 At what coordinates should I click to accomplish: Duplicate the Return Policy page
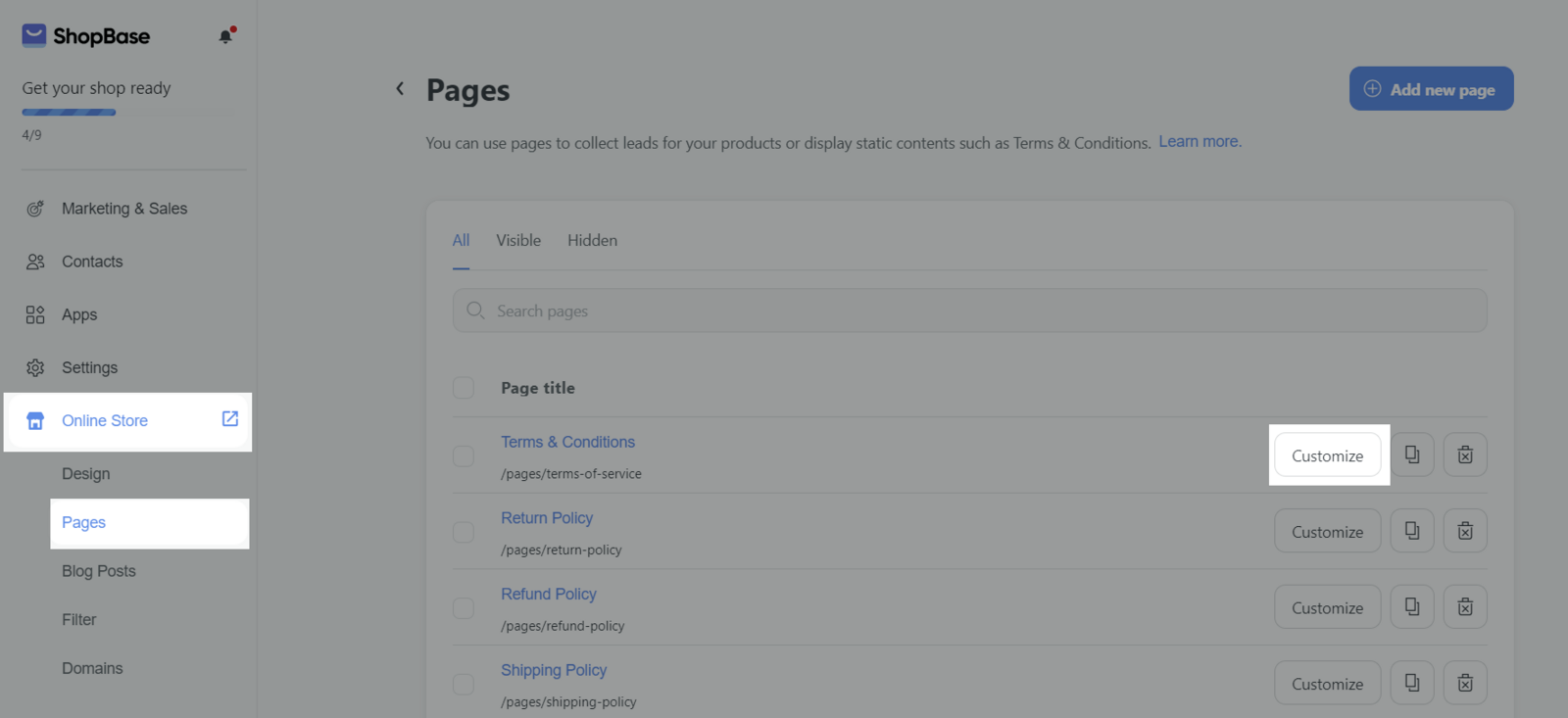(1412, 531)
